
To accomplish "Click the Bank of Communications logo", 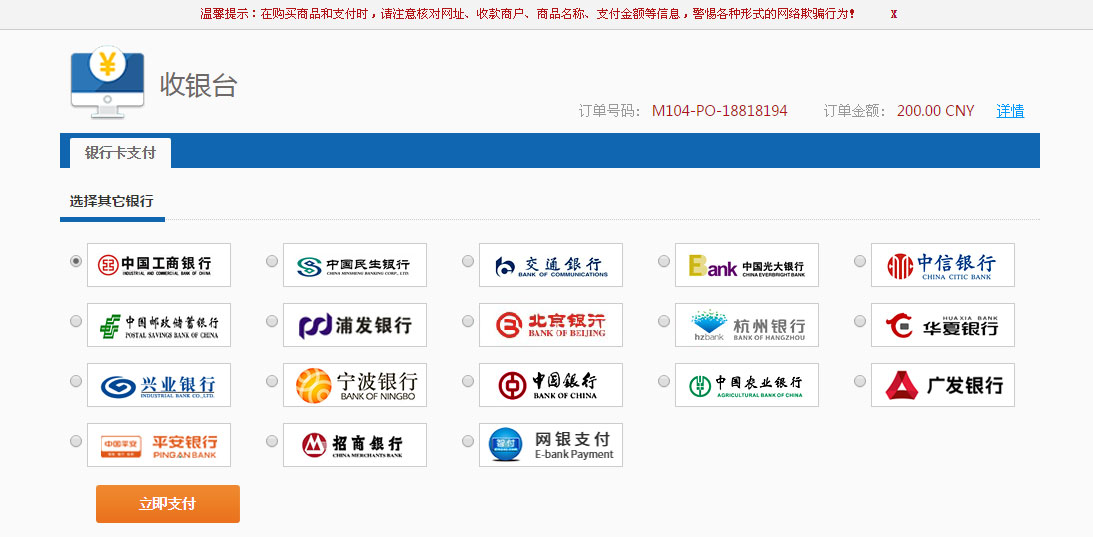I will point(551,265).
